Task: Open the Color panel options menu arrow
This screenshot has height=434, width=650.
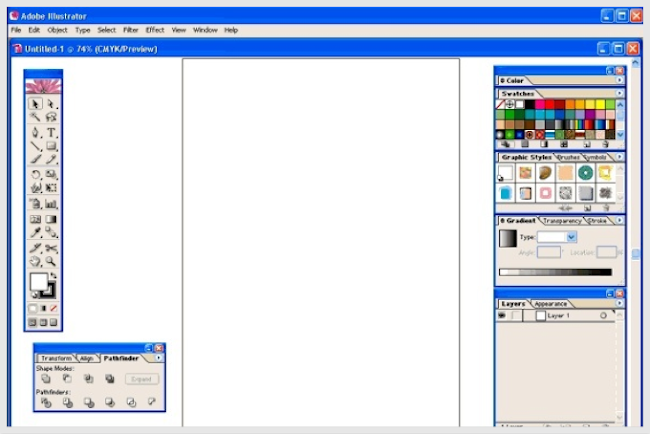Action: [619, 80]
